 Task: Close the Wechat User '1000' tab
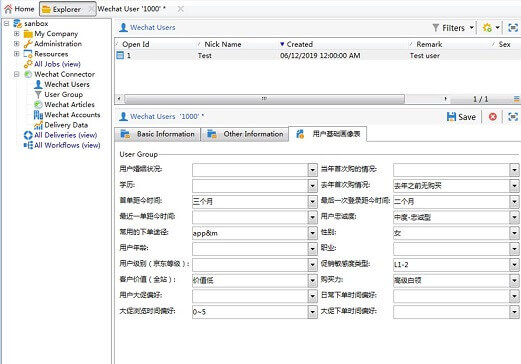180,9
